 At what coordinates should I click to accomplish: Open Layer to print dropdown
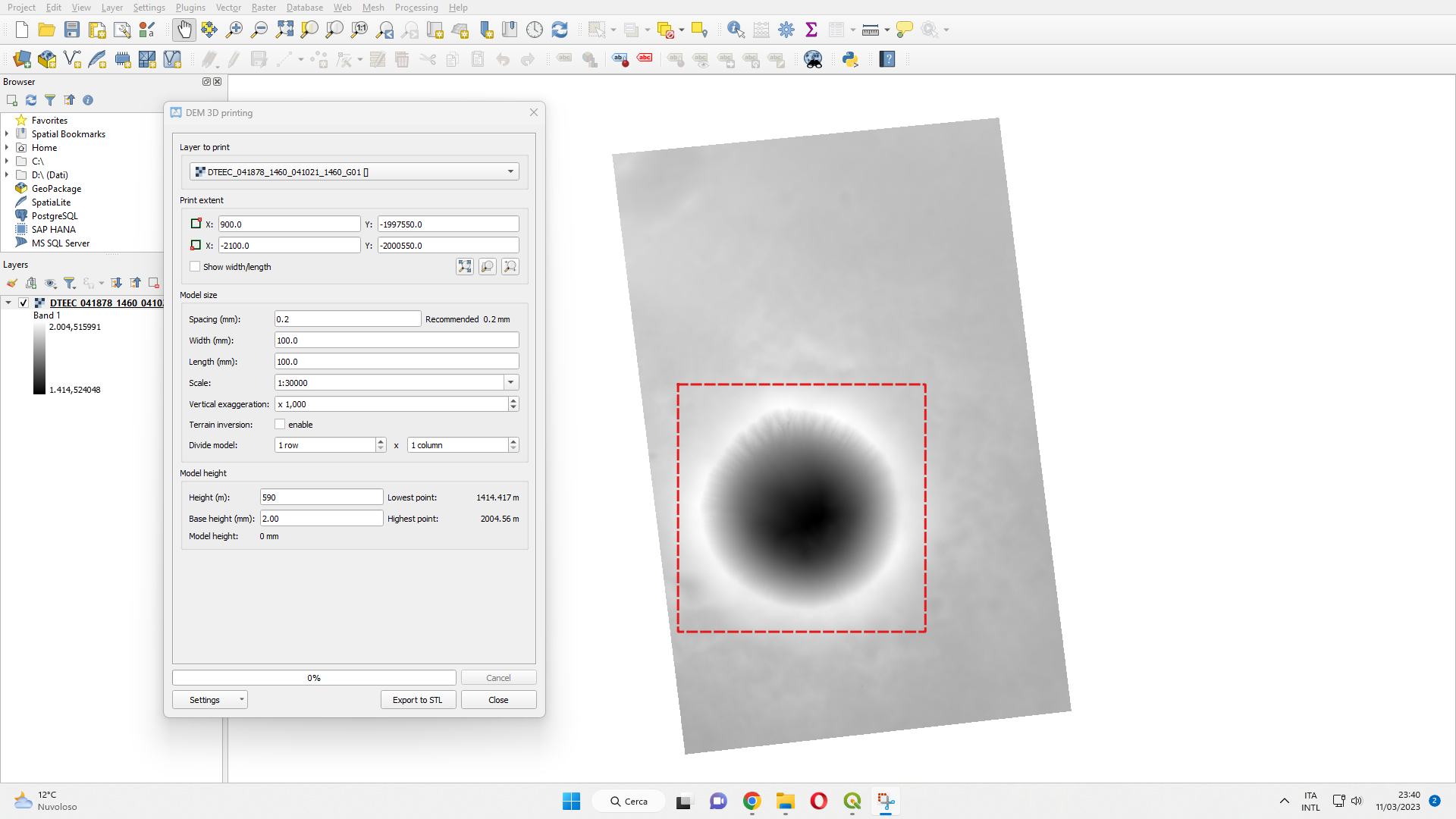(354, 171)
